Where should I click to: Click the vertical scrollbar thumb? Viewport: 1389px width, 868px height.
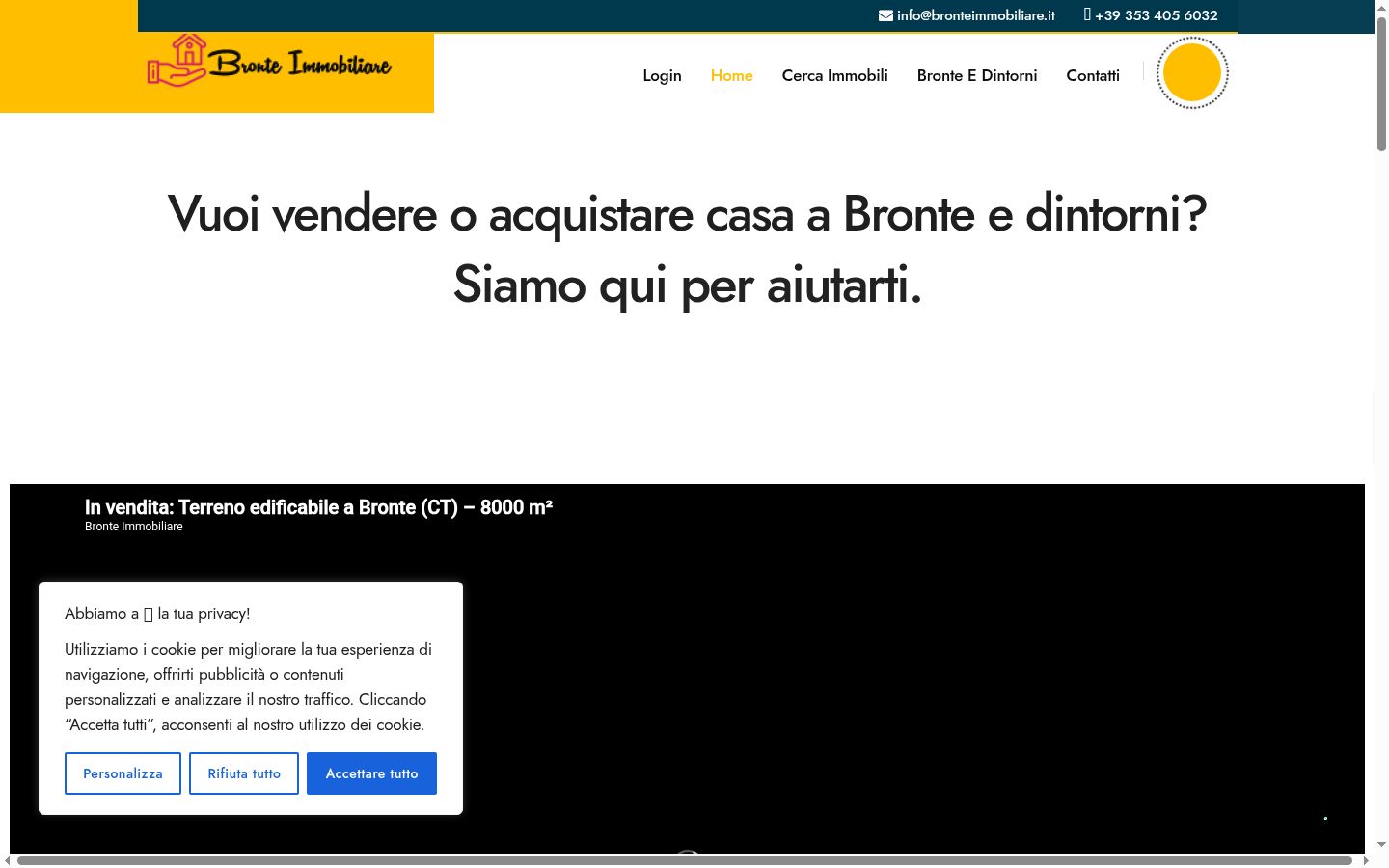pos(1381,83)
